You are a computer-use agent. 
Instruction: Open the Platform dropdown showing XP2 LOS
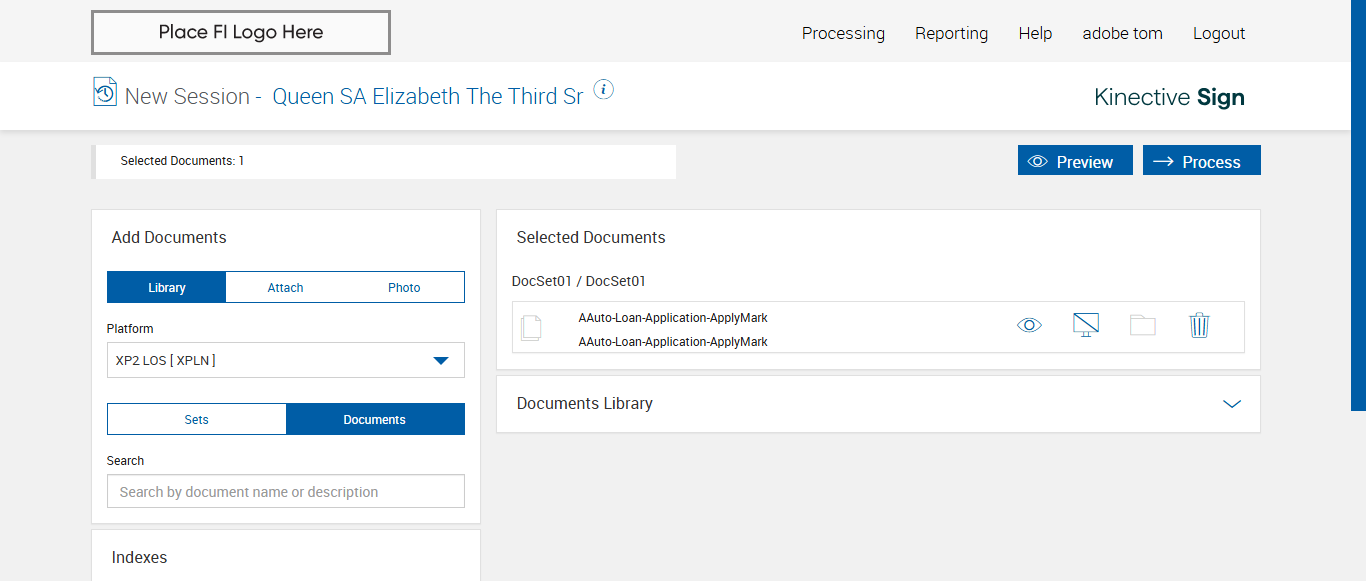tap(285, 360)
